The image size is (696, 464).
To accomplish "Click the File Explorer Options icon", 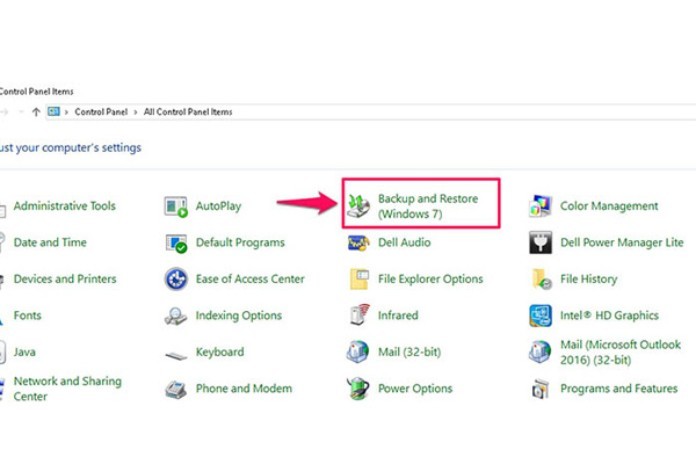I will pos(359,279).
